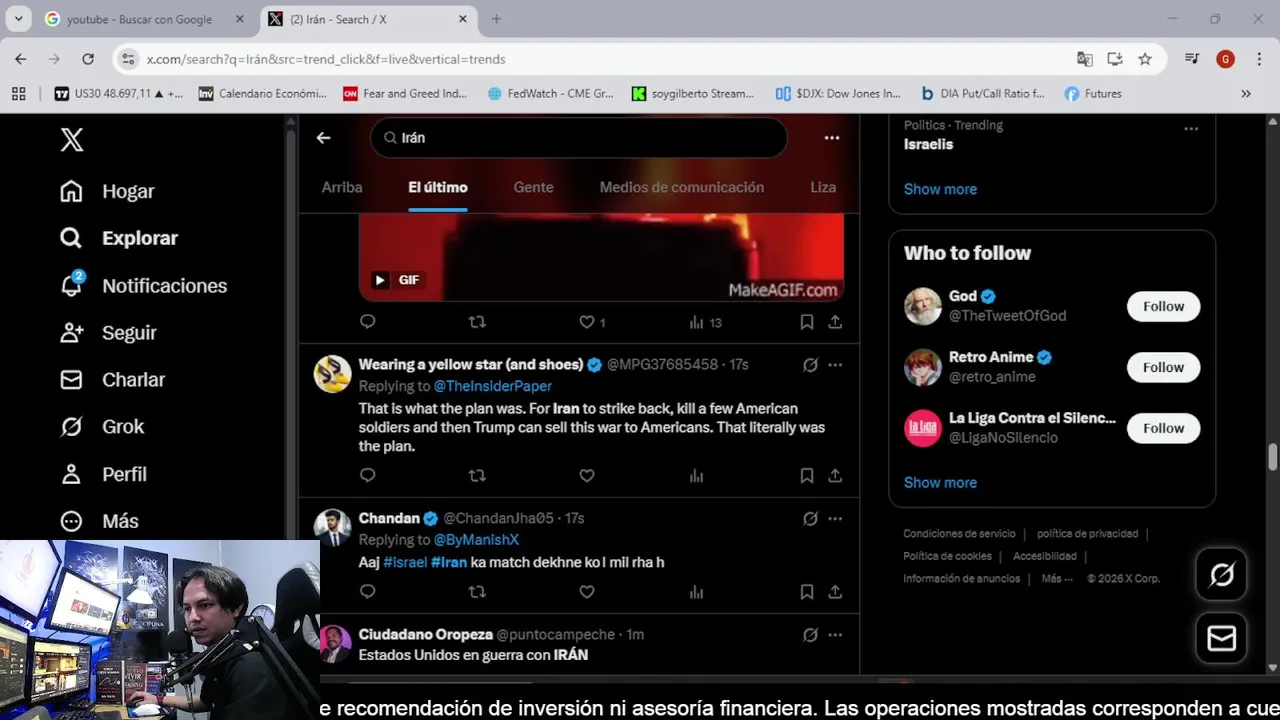The image size is (1280, 720).
Task: Switch to Medios de comunicación tab
Action: [x=682, y=187]
